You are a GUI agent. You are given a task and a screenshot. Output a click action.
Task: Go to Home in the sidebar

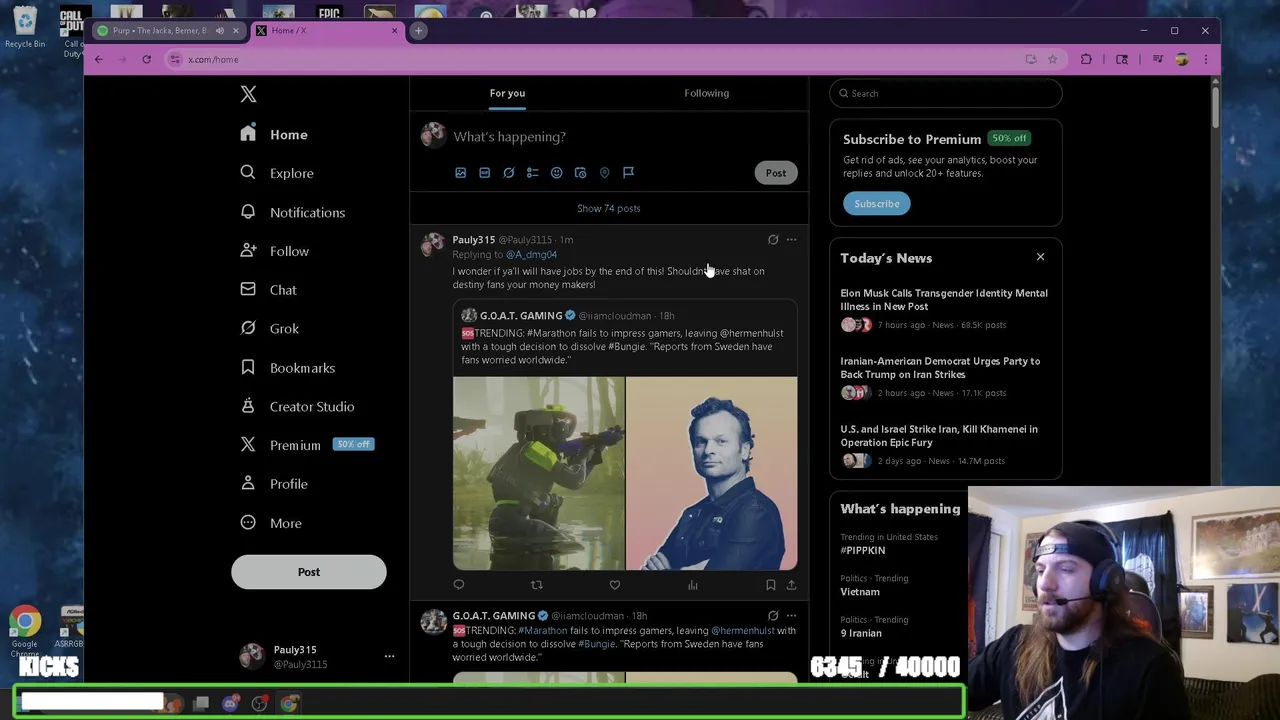click(274, 135)
